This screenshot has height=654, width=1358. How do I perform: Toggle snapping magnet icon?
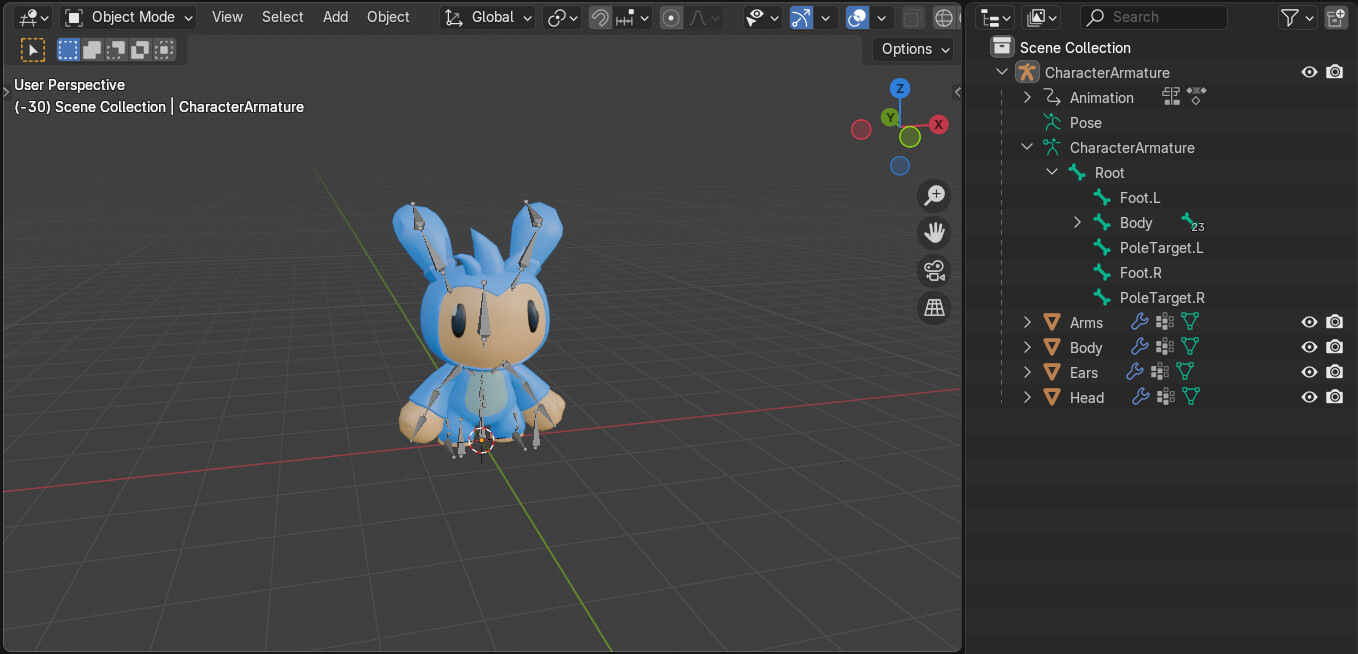tap(600, 17)
